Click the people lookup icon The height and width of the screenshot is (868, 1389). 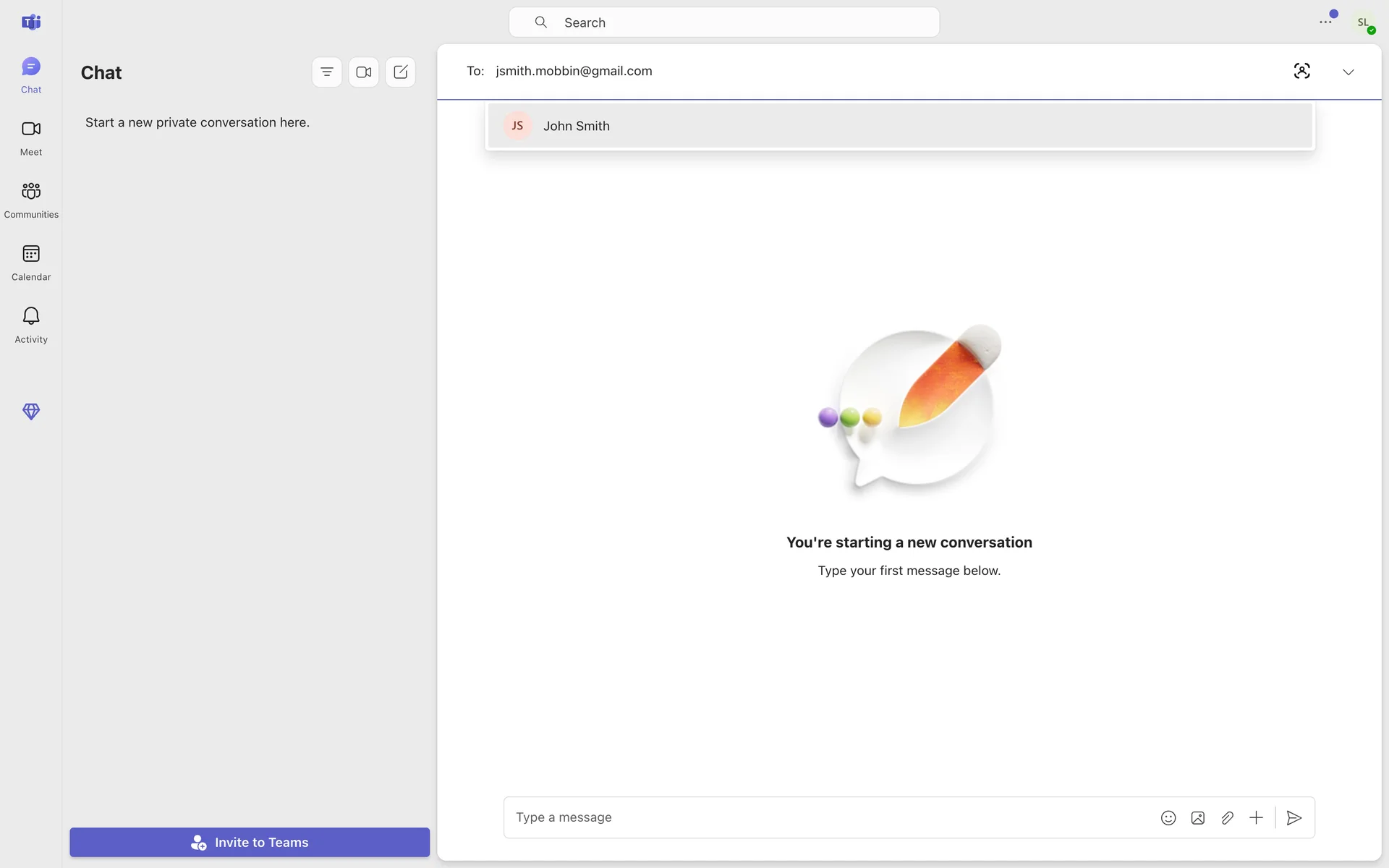1301,71
